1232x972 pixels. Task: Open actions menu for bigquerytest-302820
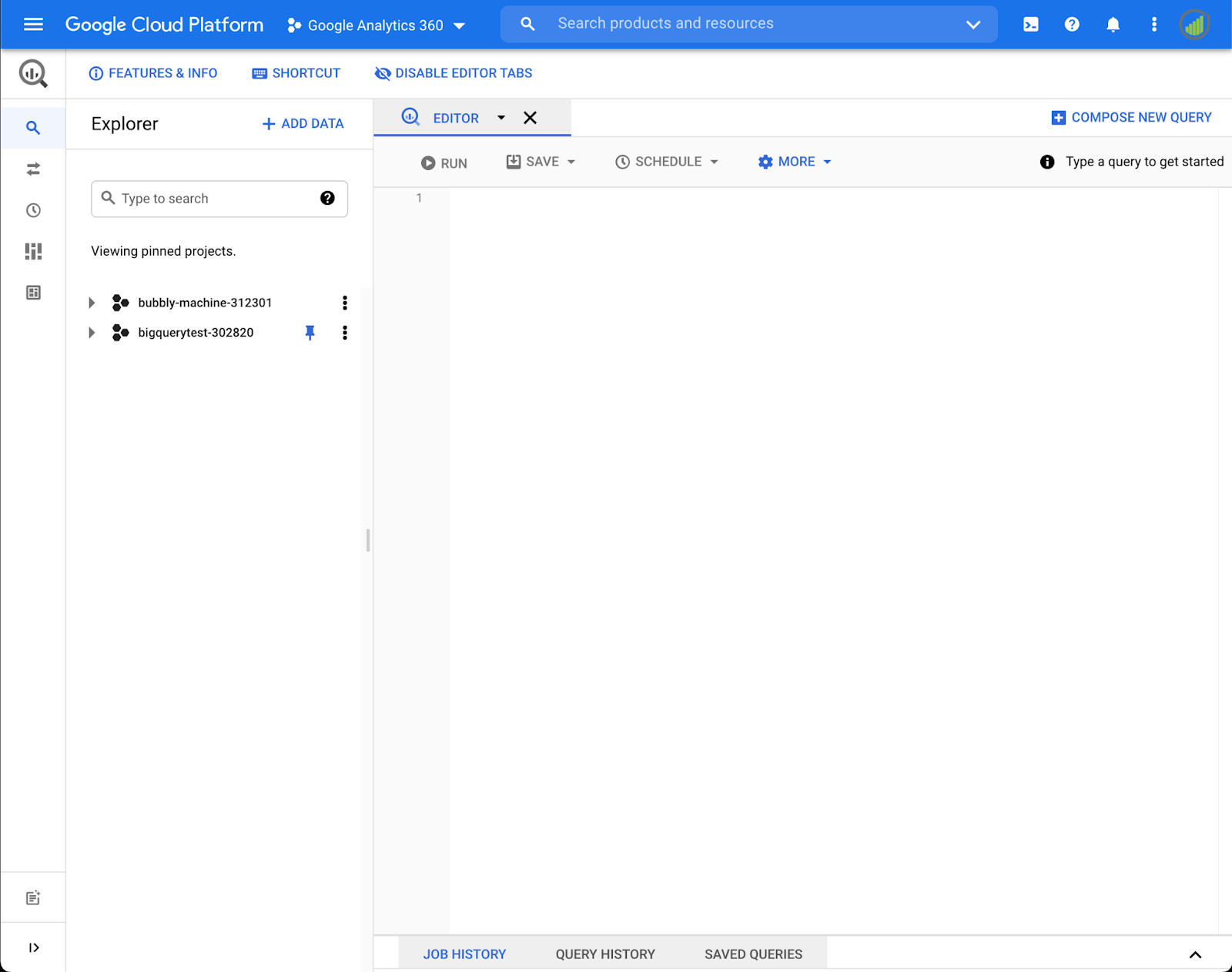pos(345,333)
